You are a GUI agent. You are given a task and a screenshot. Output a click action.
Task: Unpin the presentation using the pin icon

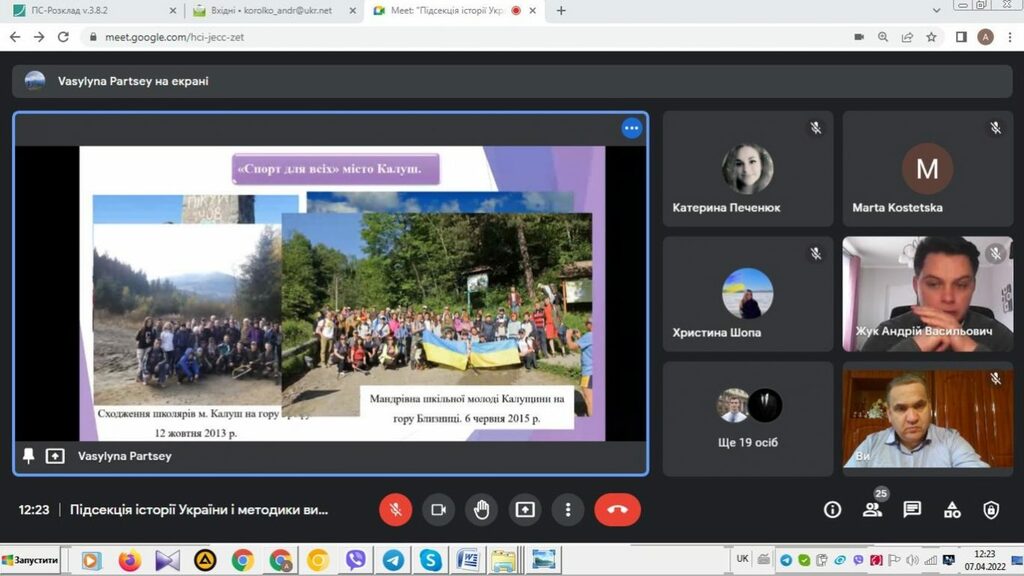tap(29, 456)
